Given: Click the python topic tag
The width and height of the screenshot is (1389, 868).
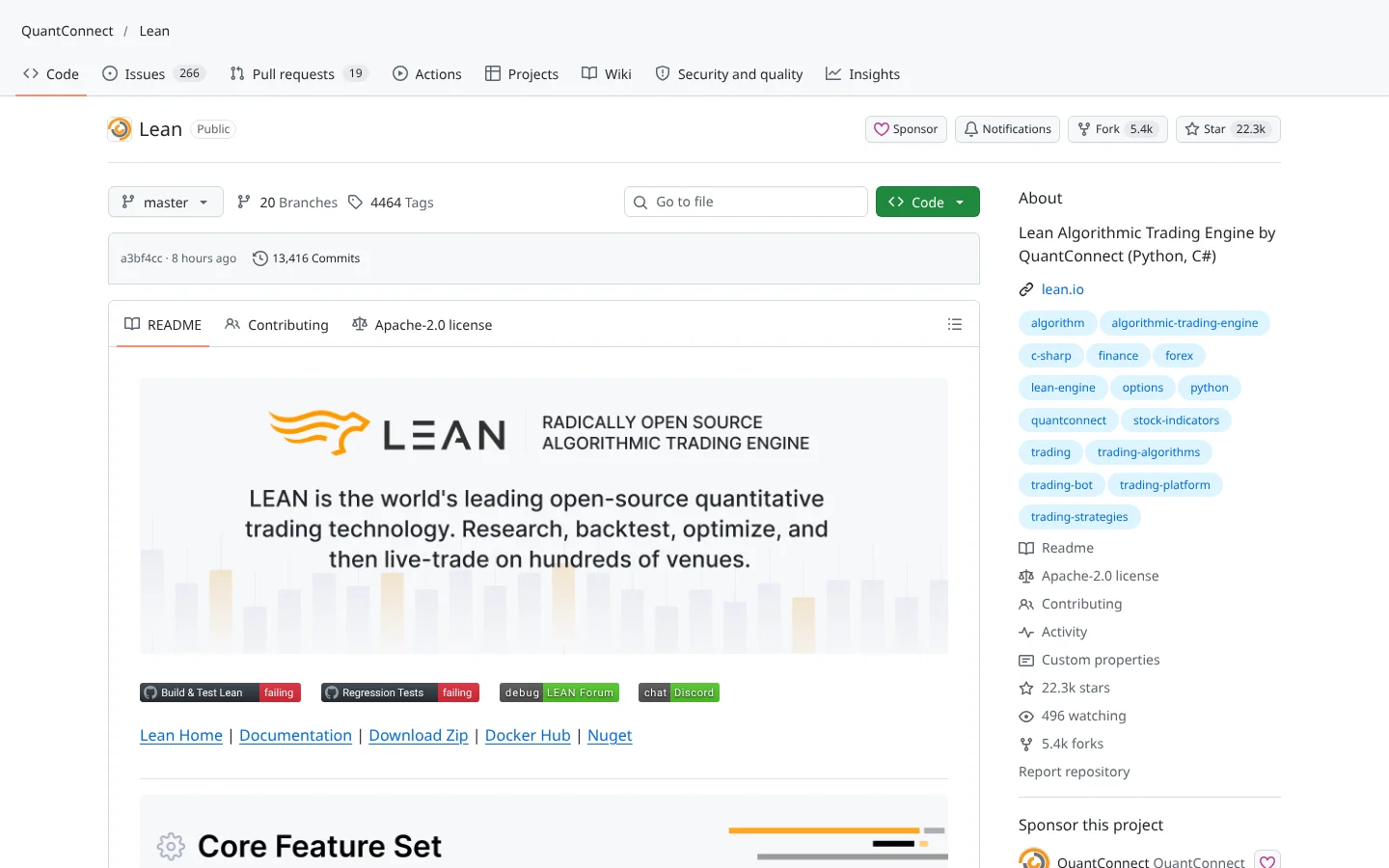Looking at the screenshot, I should [x=1210, y=388].
